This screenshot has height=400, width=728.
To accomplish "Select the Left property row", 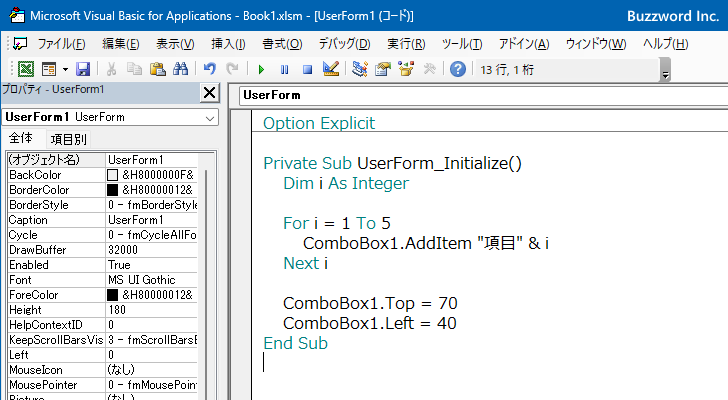I will 102,355.
